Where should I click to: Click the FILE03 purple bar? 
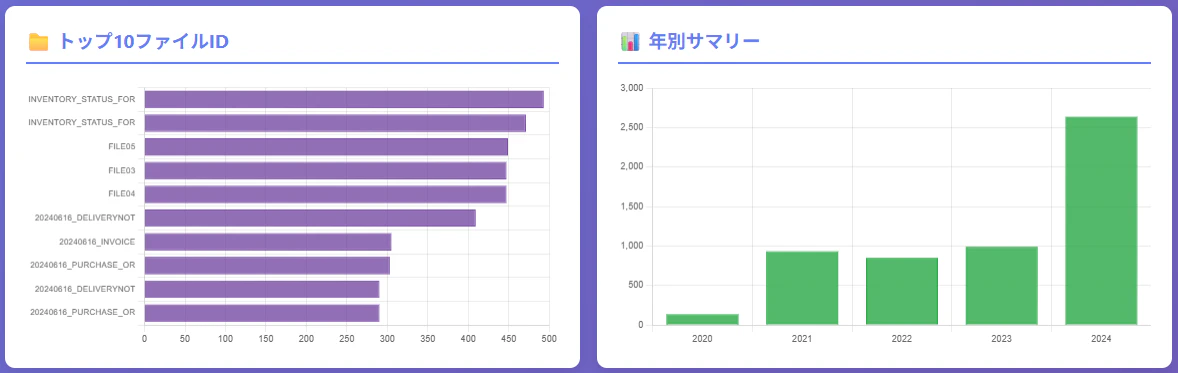(x=325, y=171)
